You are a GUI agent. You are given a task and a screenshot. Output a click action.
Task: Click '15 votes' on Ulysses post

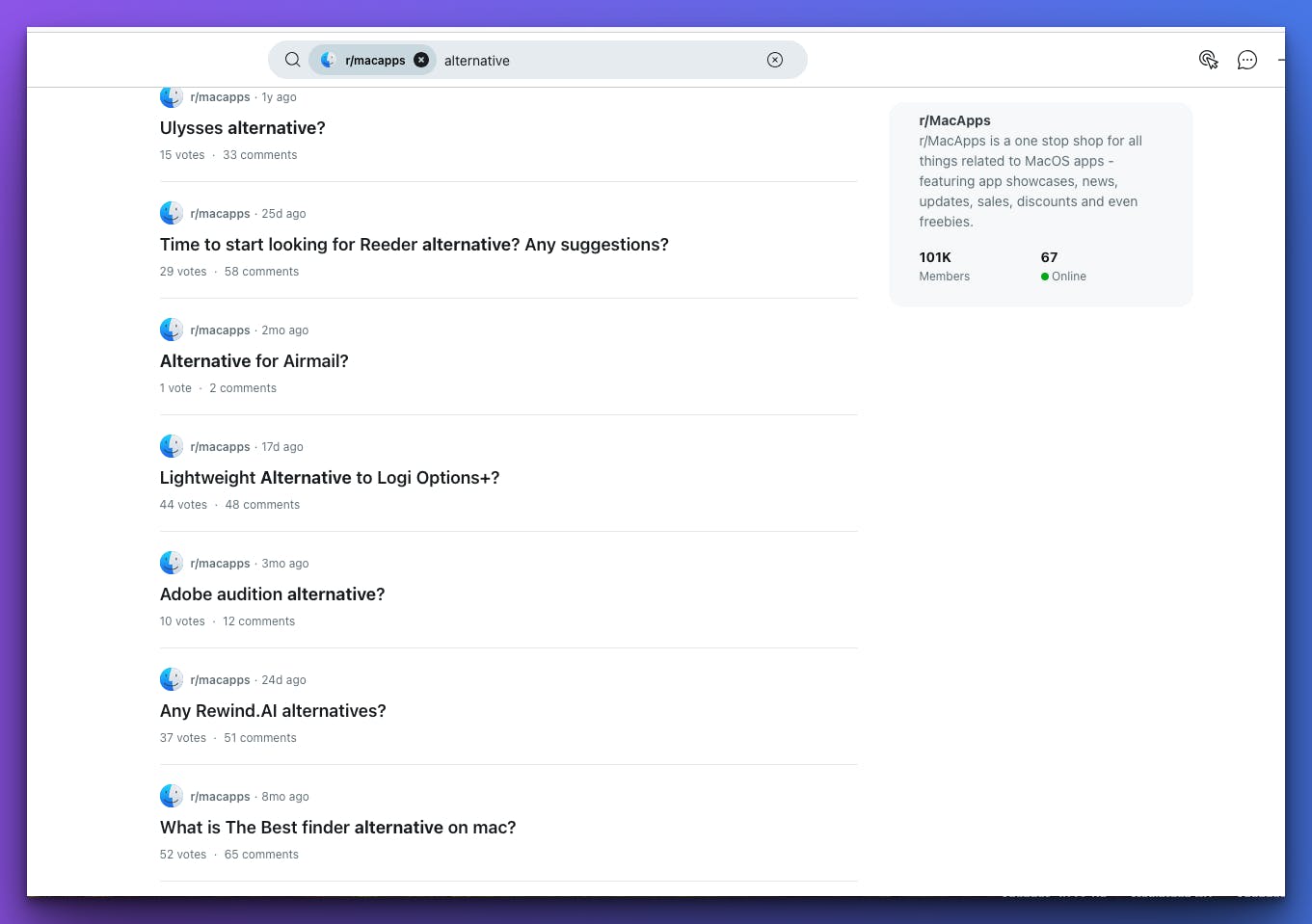182,155
